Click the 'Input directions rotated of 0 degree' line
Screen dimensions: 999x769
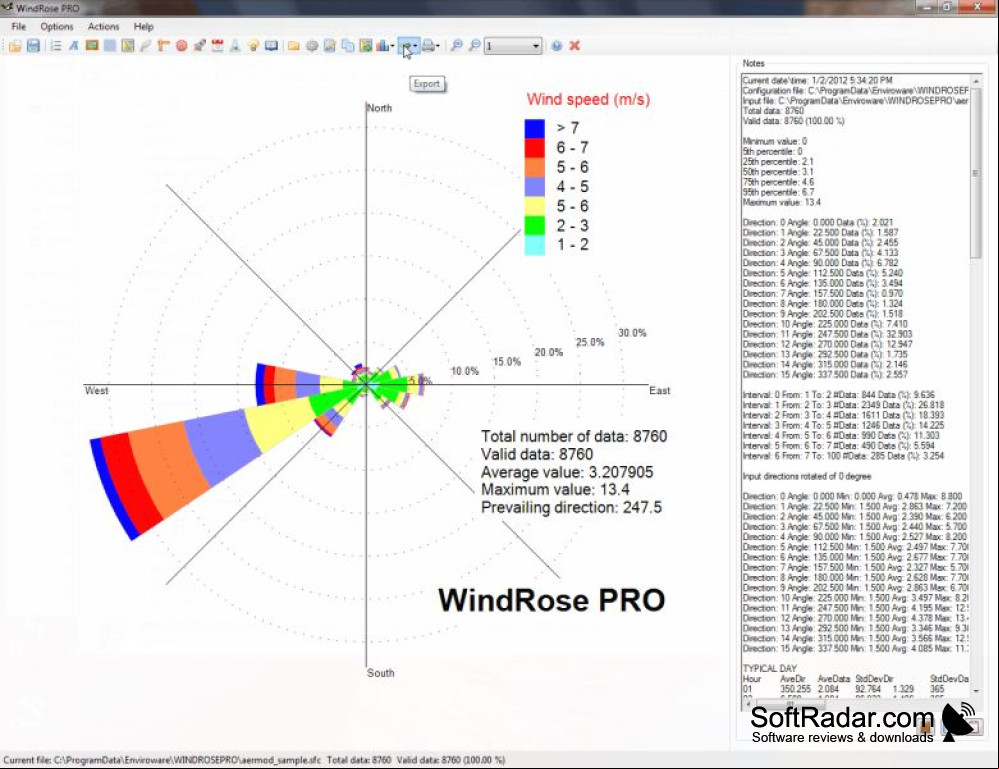click(807, 476)
